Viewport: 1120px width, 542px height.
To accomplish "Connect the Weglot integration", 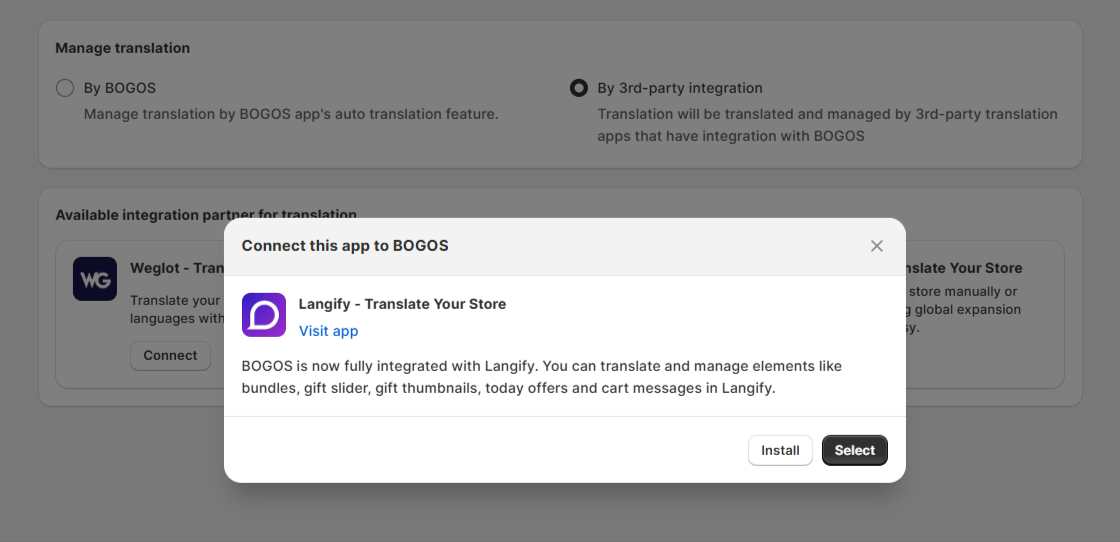I will pyautogui.click(x=170, y=356).
